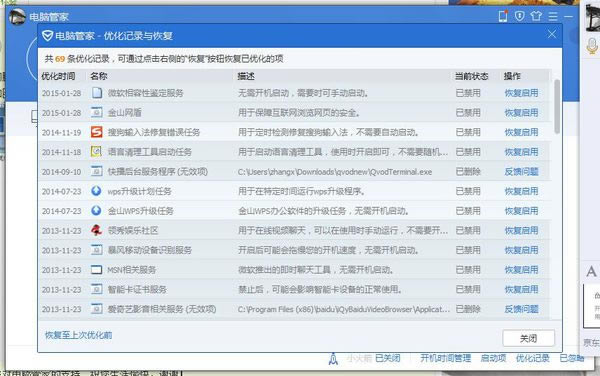Click the icon beside 智能卡证书服务

point(96,289)
